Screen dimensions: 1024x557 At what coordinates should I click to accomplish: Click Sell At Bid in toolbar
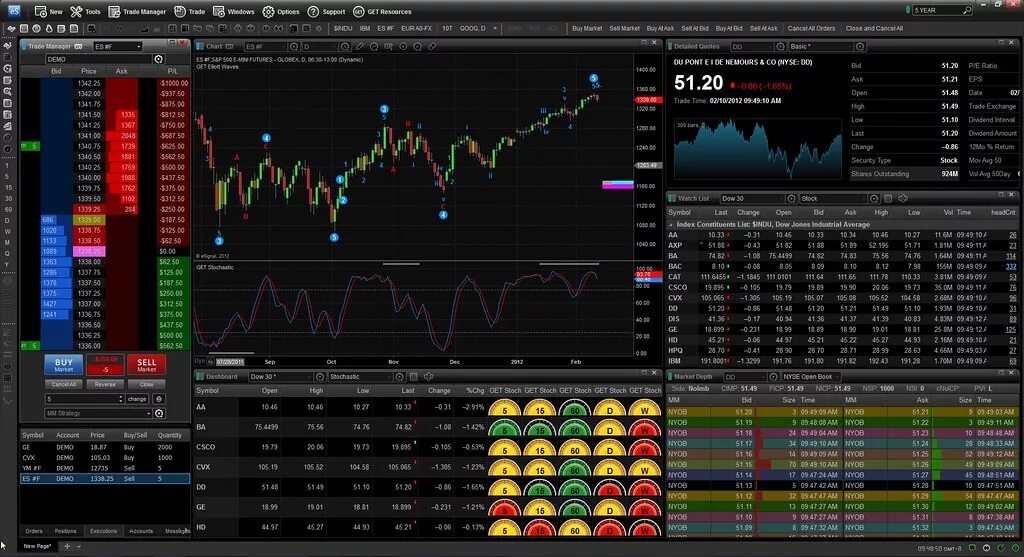[695, 28]
